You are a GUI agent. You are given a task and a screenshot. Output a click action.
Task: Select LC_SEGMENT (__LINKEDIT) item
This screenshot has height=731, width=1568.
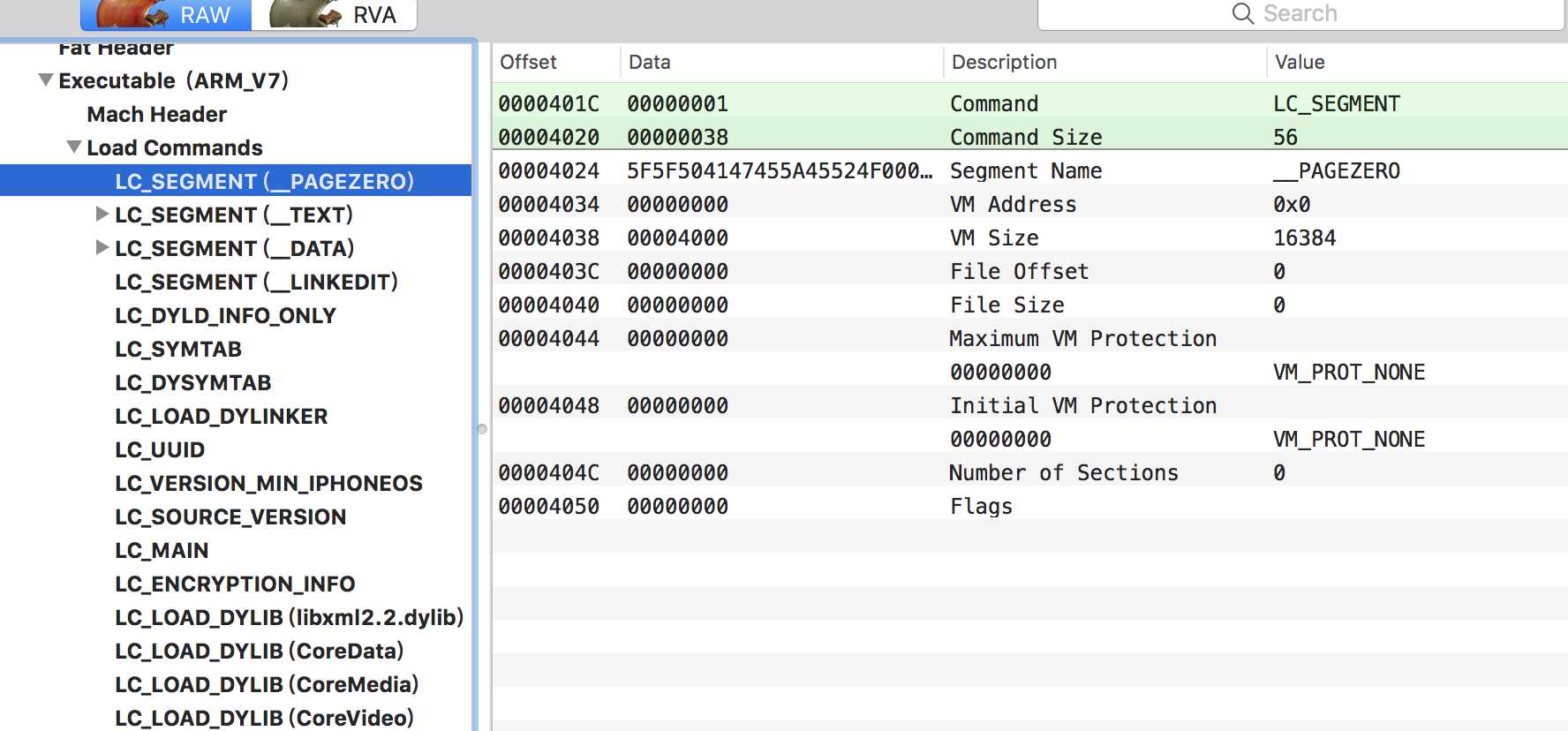pyautogui.click(x=256, y=282)
